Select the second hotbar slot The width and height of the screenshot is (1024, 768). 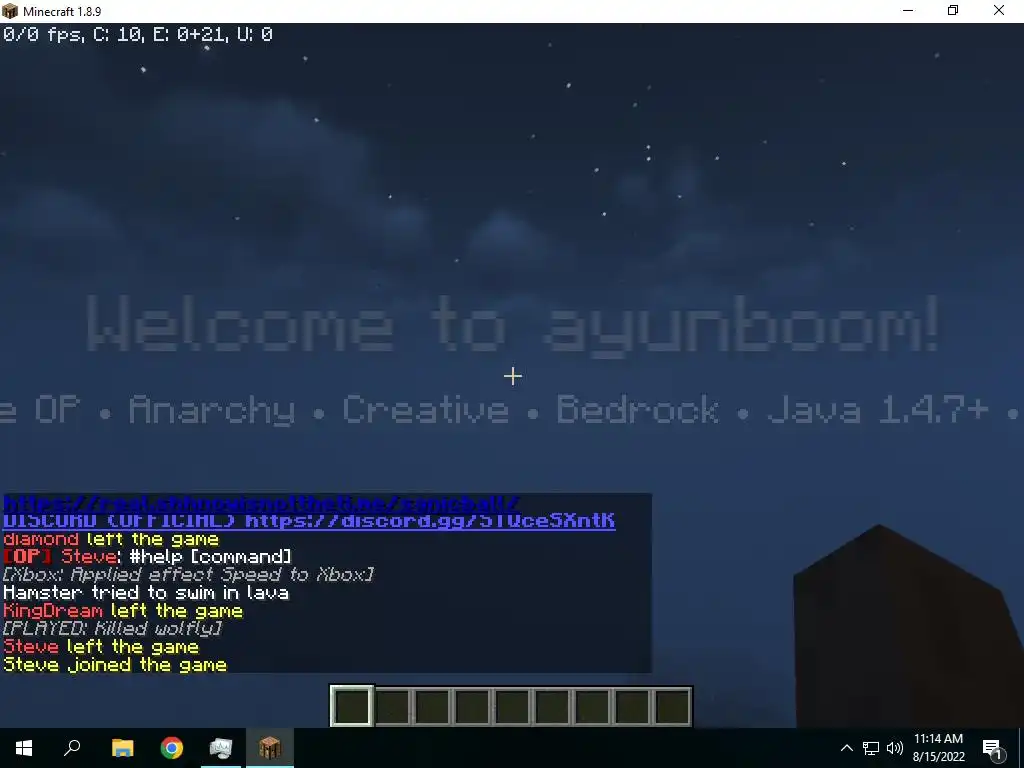click(x=392, y=706)
